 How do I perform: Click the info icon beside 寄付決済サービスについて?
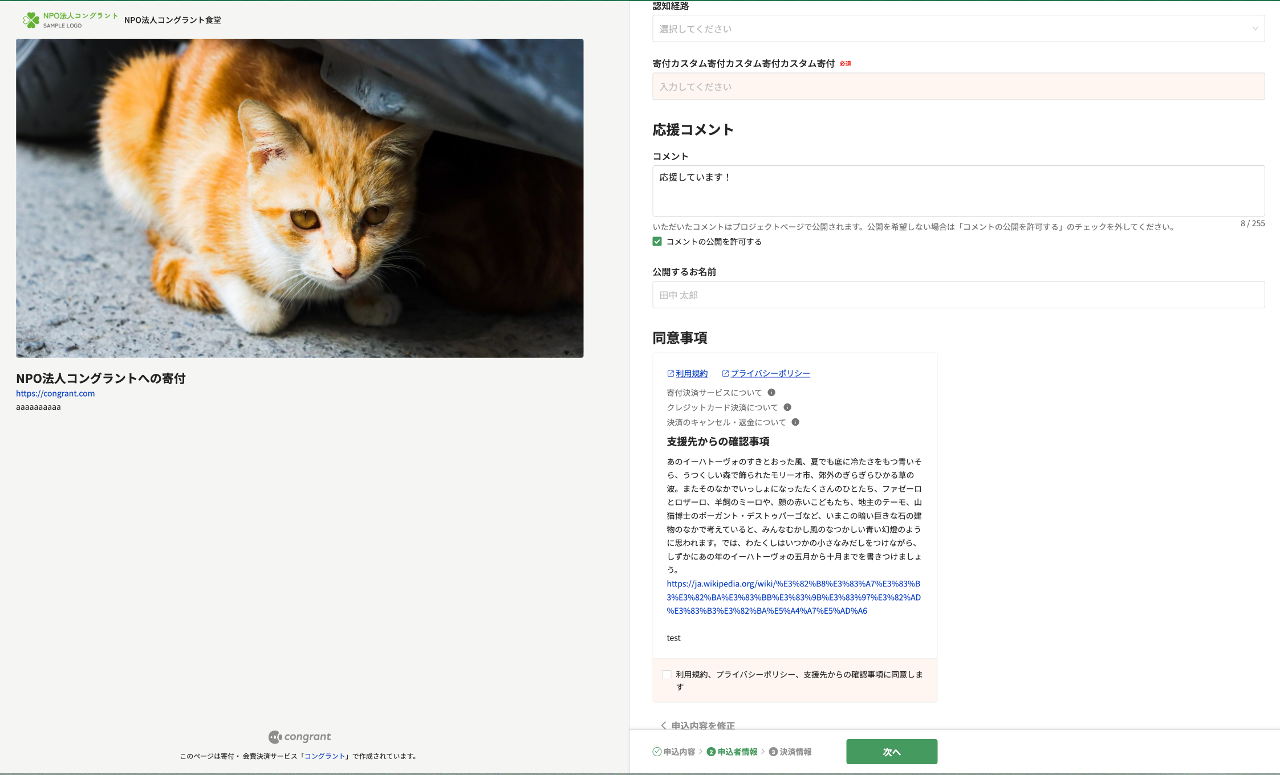coord(771,393)
